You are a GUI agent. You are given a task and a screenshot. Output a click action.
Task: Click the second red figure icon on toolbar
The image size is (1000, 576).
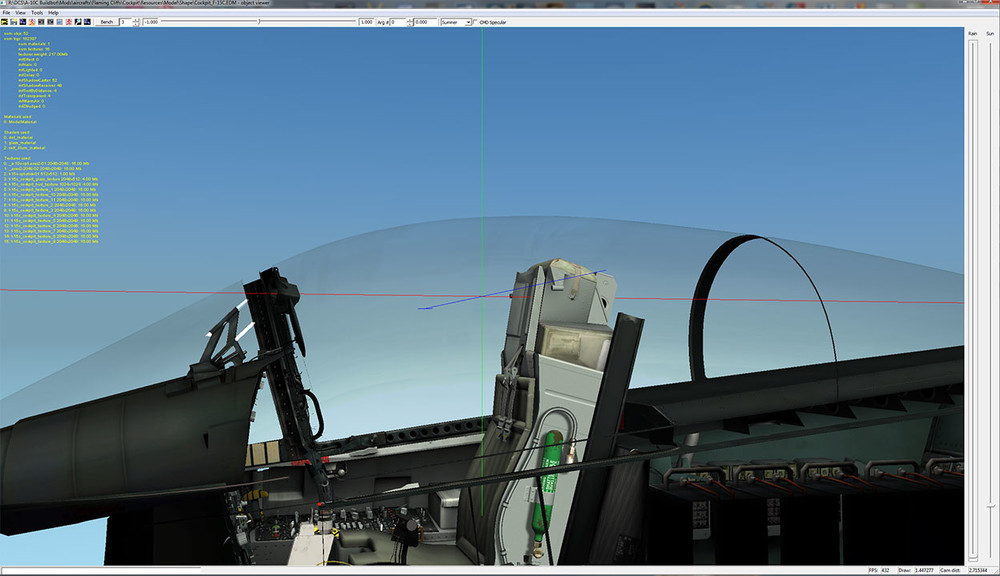[x=68, y=20]
